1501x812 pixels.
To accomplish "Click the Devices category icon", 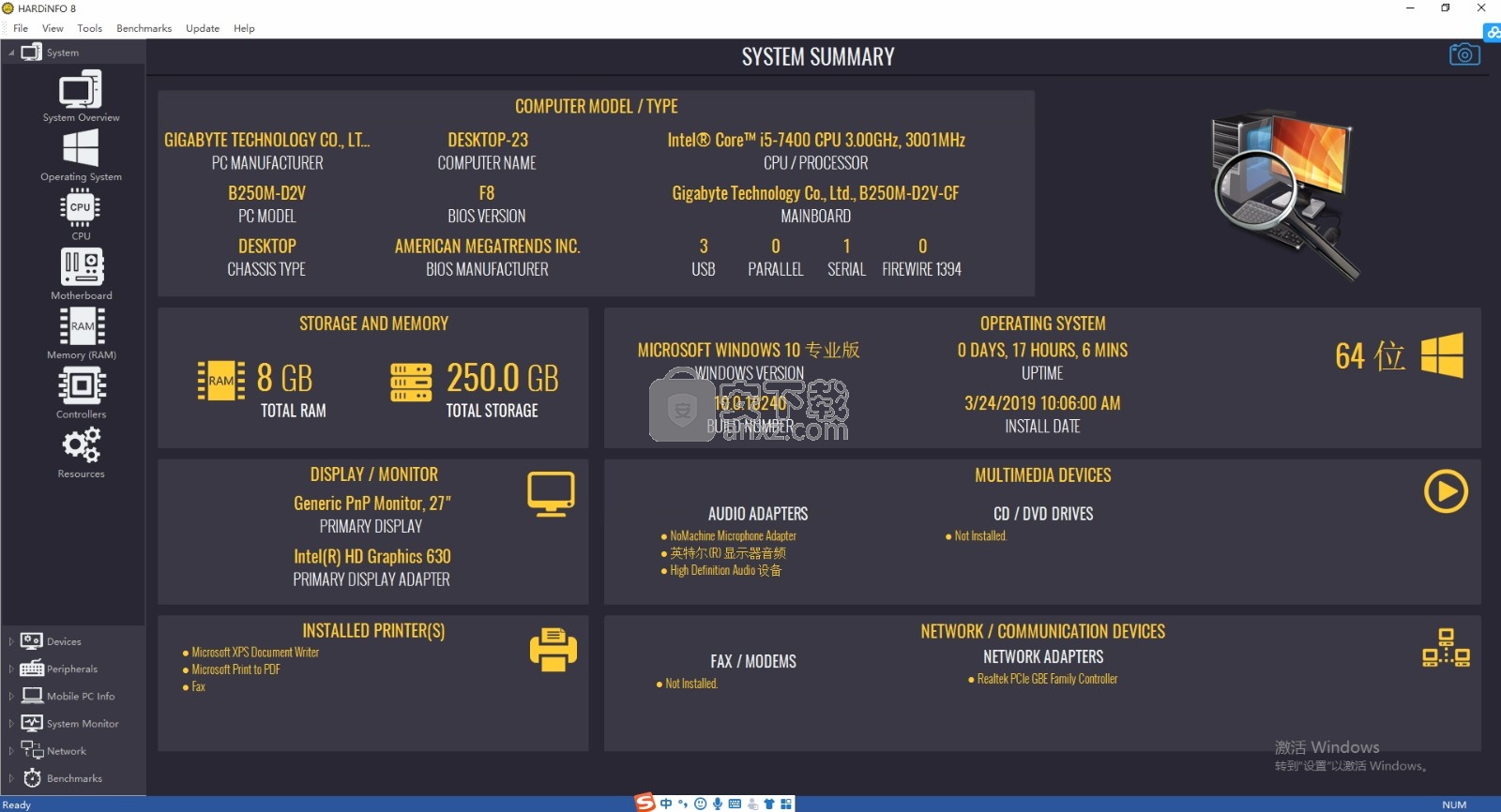I will pyautogui.click(x=32, y=641).
